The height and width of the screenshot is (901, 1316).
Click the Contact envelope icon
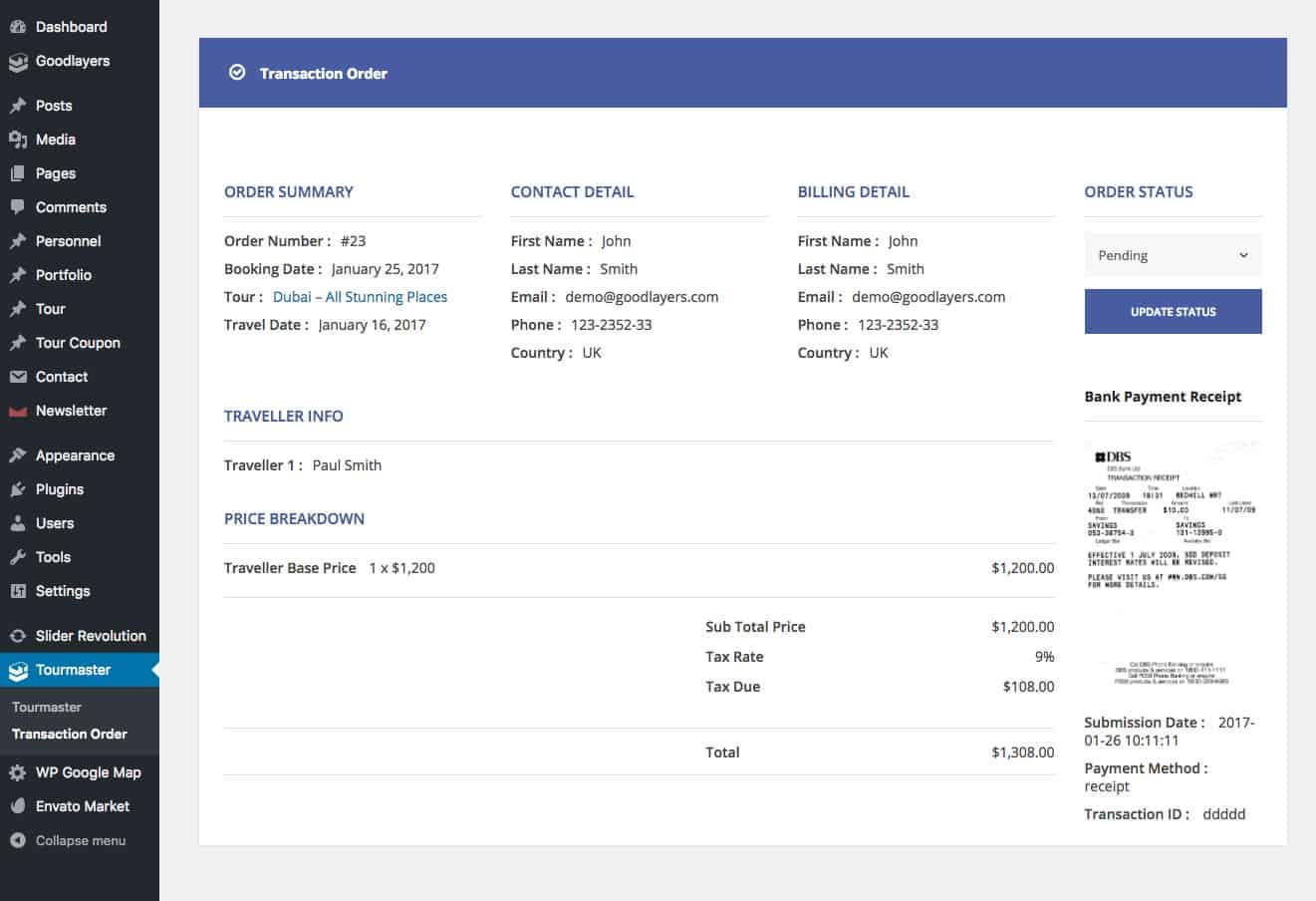[17, 377]
